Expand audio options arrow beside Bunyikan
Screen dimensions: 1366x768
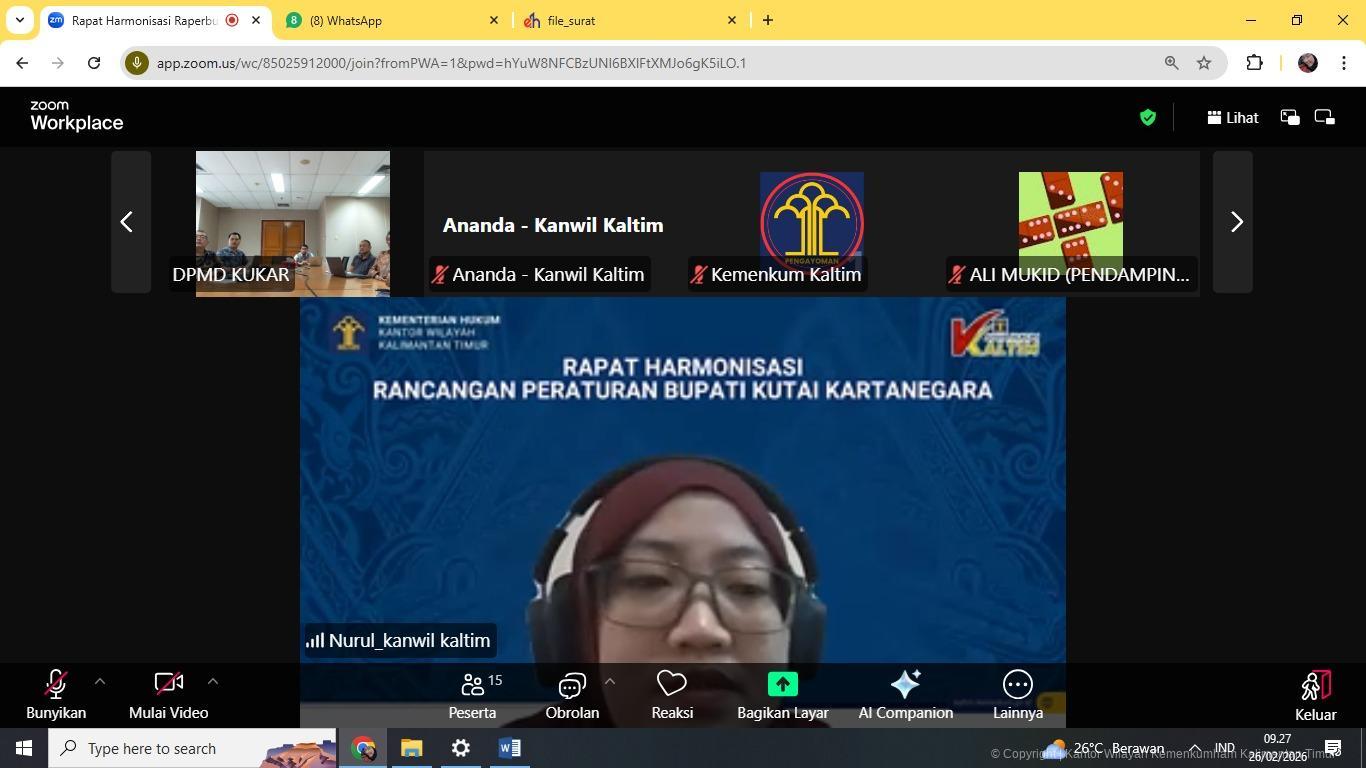click(99, 681)
